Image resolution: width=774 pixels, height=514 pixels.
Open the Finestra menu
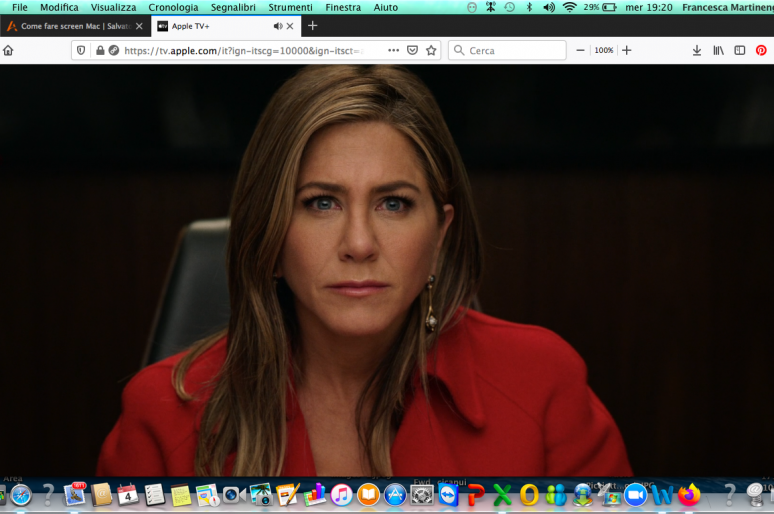click(343, 7)
